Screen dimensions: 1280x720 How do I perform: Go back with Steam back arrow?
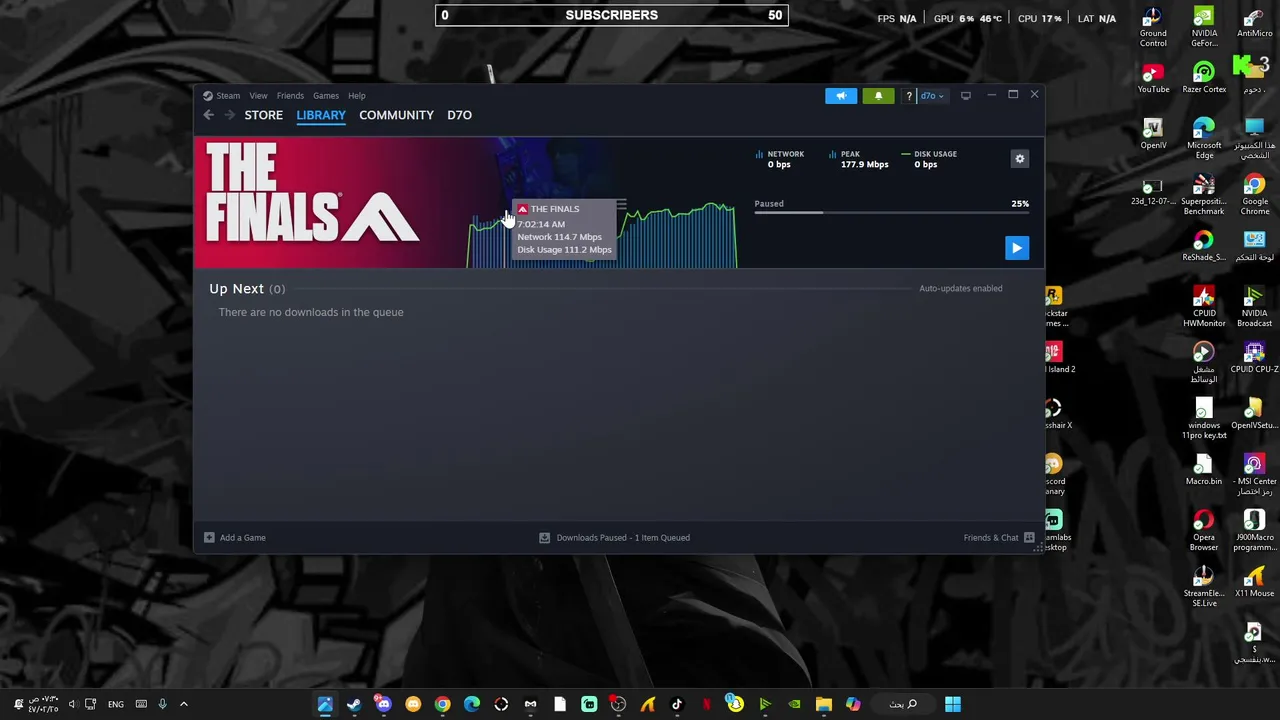click(209, 115)
